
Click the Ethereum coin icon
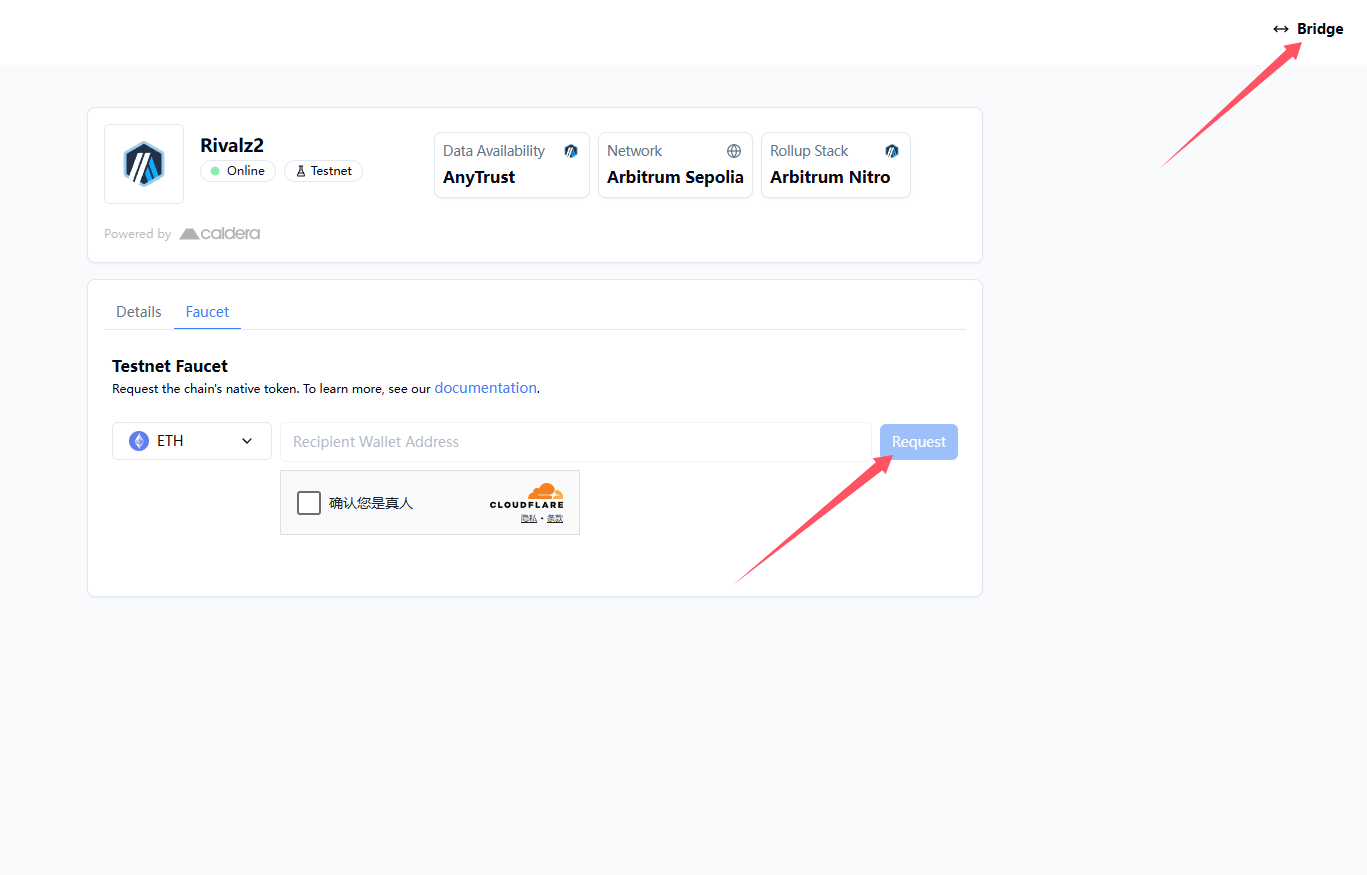(139, 441)
